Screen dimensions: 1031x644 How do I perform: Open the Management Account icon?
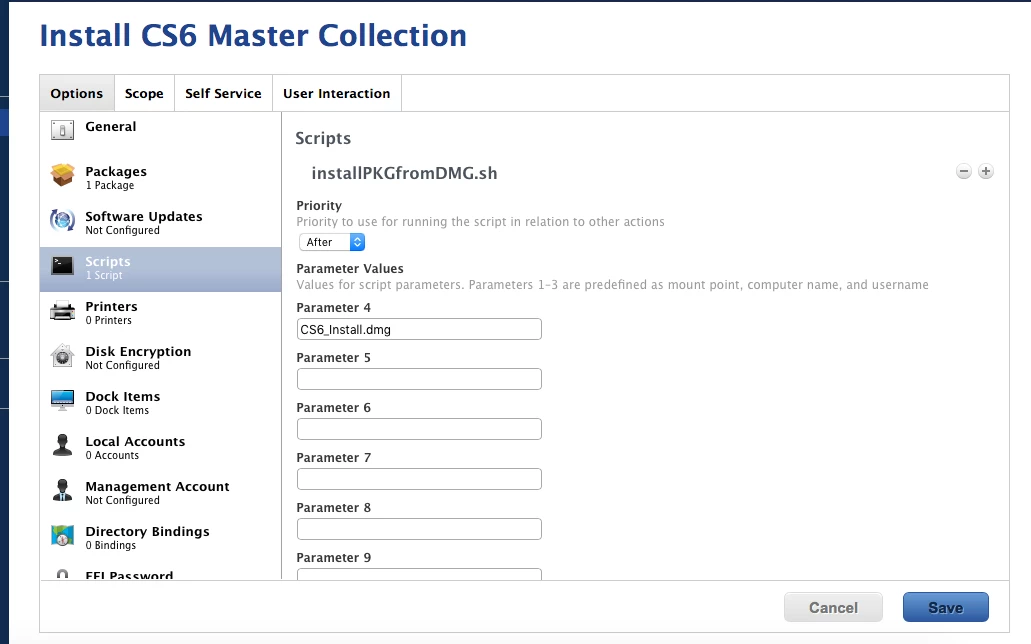pyautogui.click(x=62, y=490)
